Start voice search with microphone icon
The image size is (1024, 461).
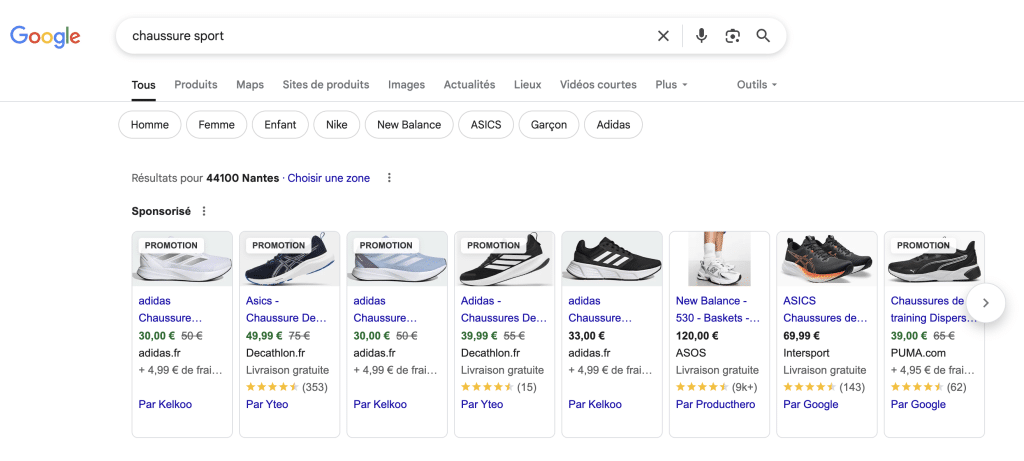(701, 36)
